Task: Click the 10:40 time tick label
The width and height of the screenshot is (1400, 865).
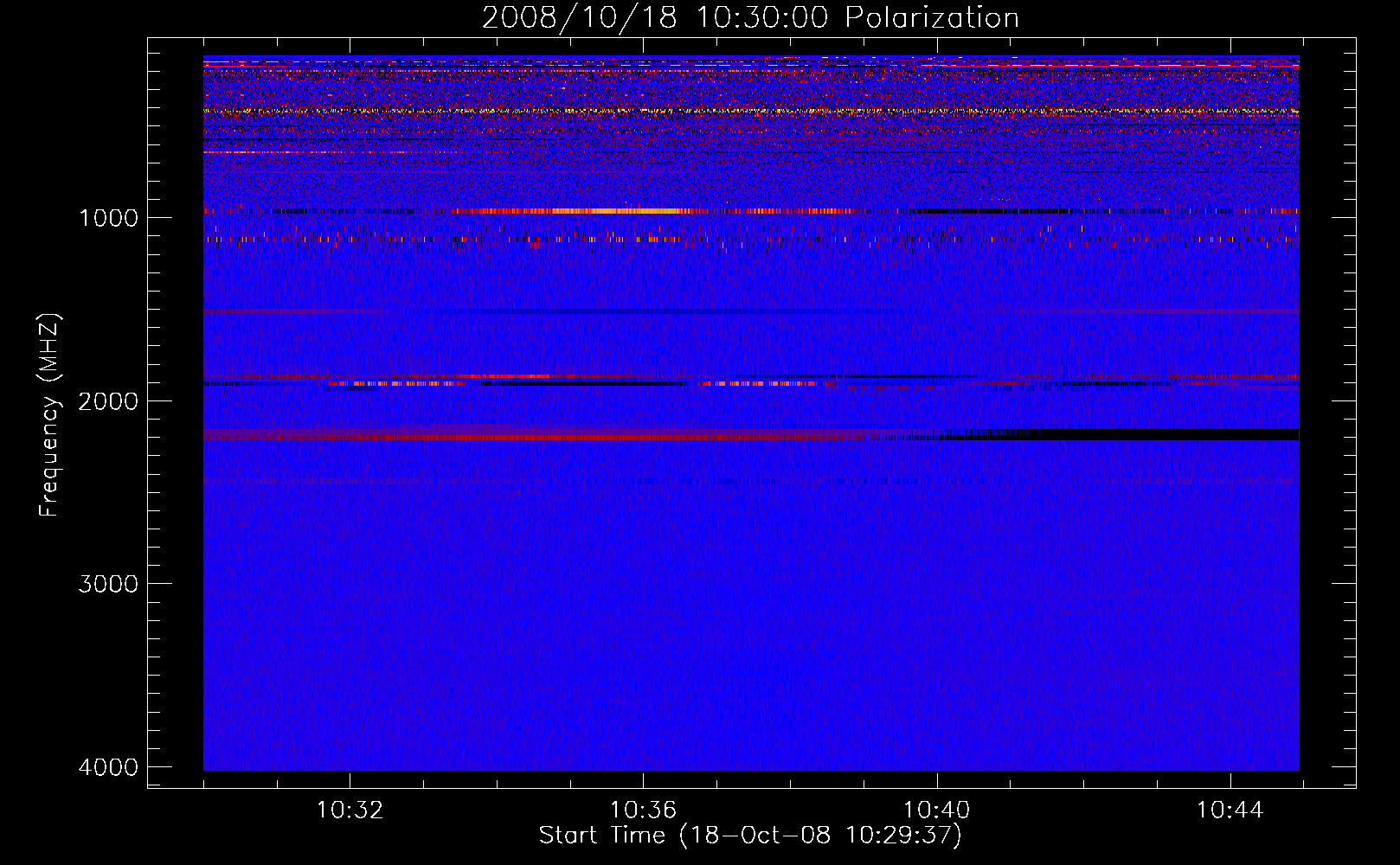Action: (x=936, y=811)
